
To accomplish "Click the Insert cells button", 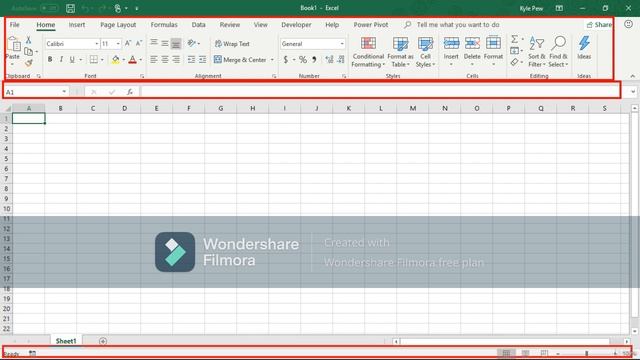I will point(451,52).
